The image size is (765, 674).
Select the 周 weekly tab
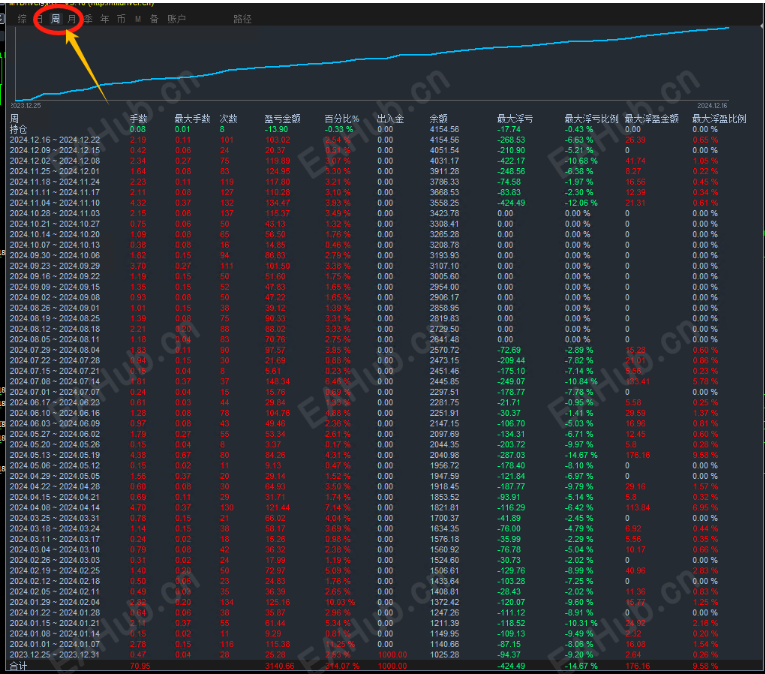56,19
